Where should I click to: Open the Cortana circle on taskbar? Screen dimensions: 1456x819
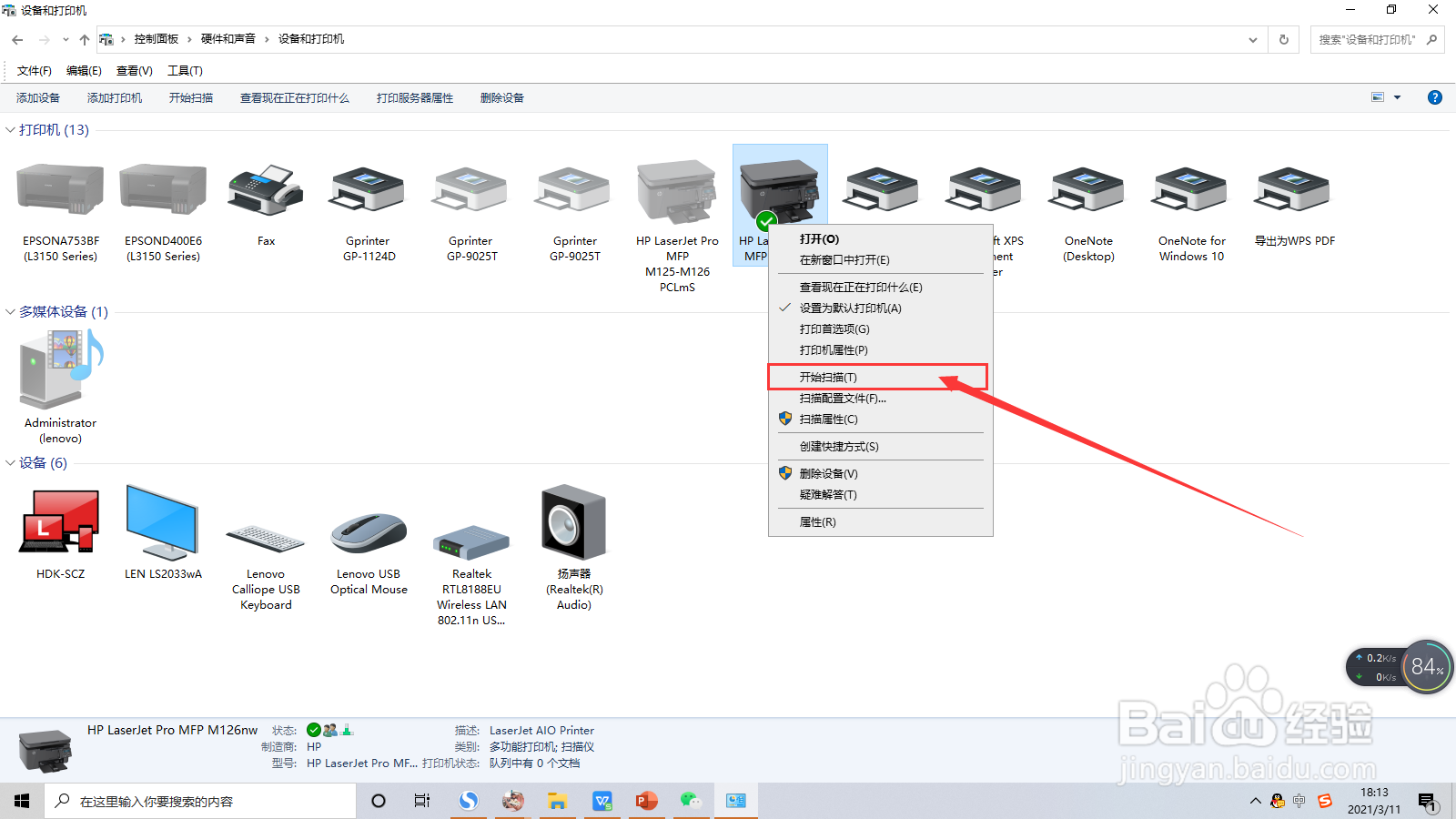click(379, 801)
